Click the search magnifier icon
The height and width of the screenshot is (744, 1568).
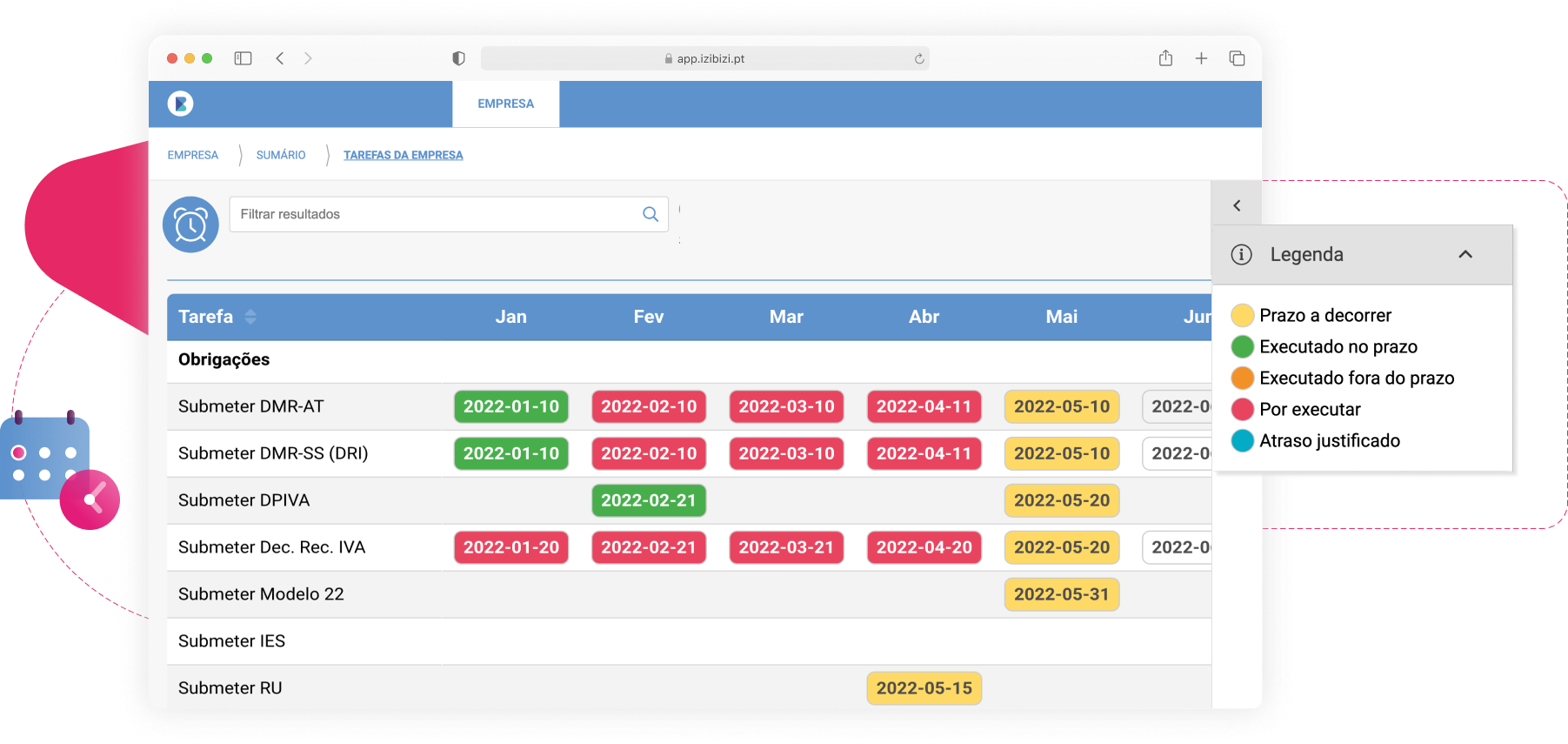650,214
